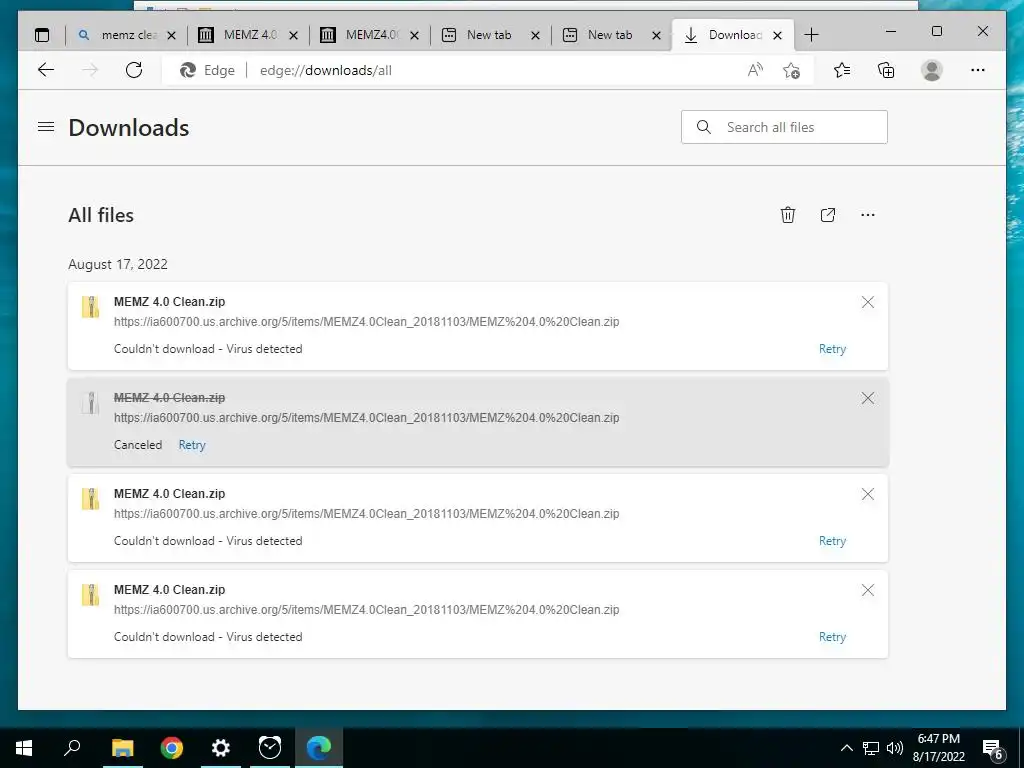
Task: Remove the first MEMZ 4.0 Clean.zip entry
Action: coord(867,302)
